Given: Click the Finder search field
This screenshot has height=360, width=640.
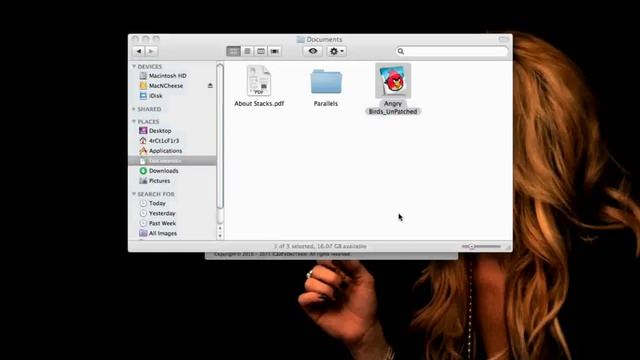Looking at the screenshot, I should [452, 51].
